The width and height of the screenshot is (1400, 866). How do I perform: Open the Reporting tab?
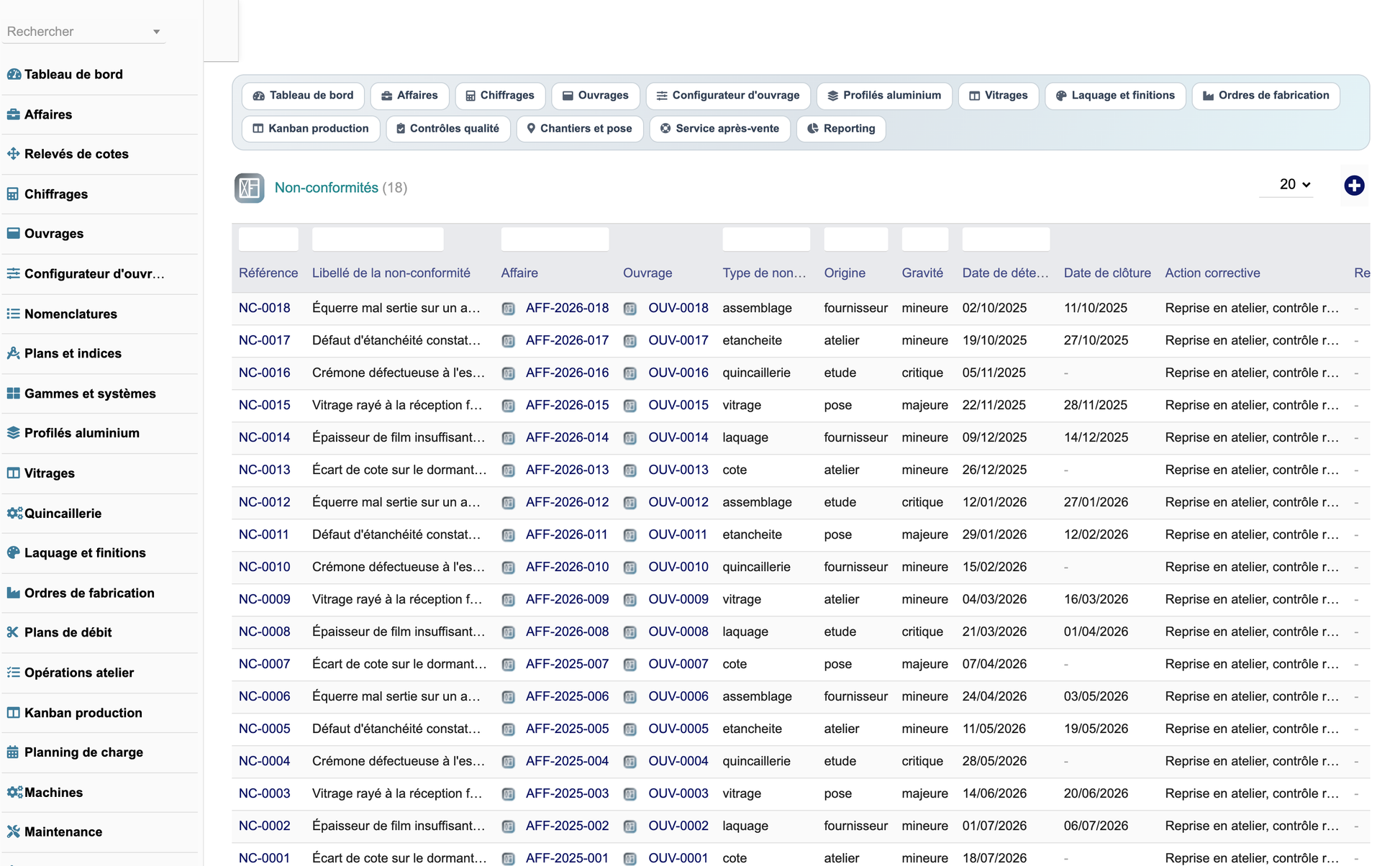[x=840, y=129]
